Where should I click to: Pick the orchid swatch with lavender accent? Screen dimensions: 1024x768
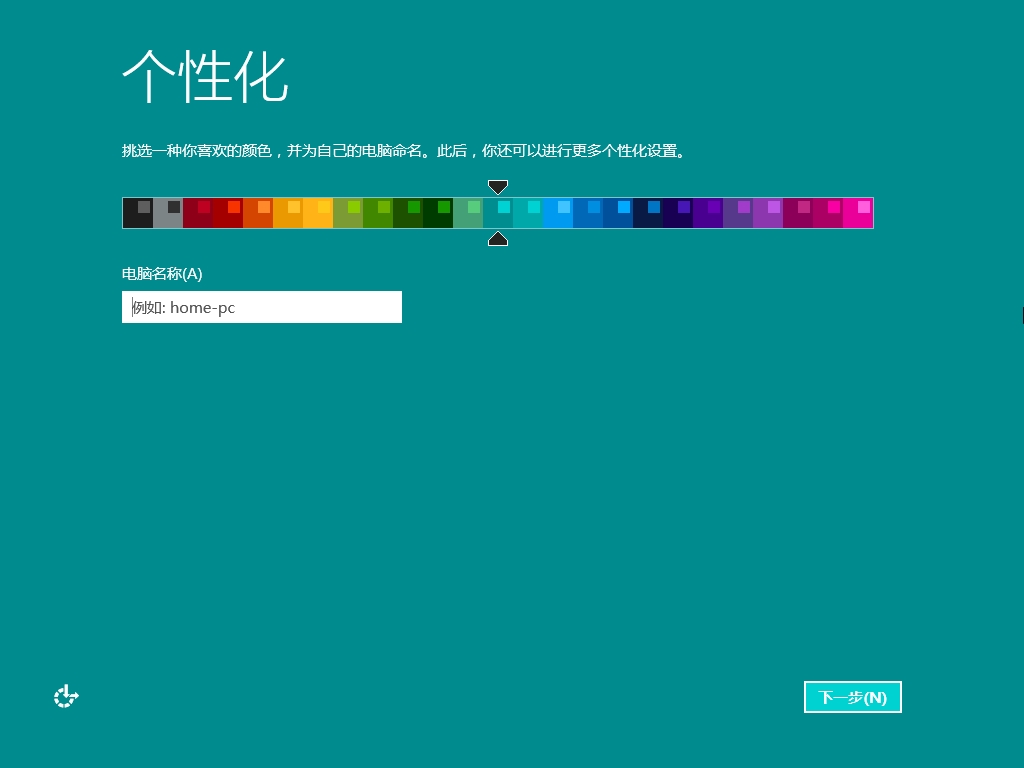pyautogui.click(x=769, y=213)
